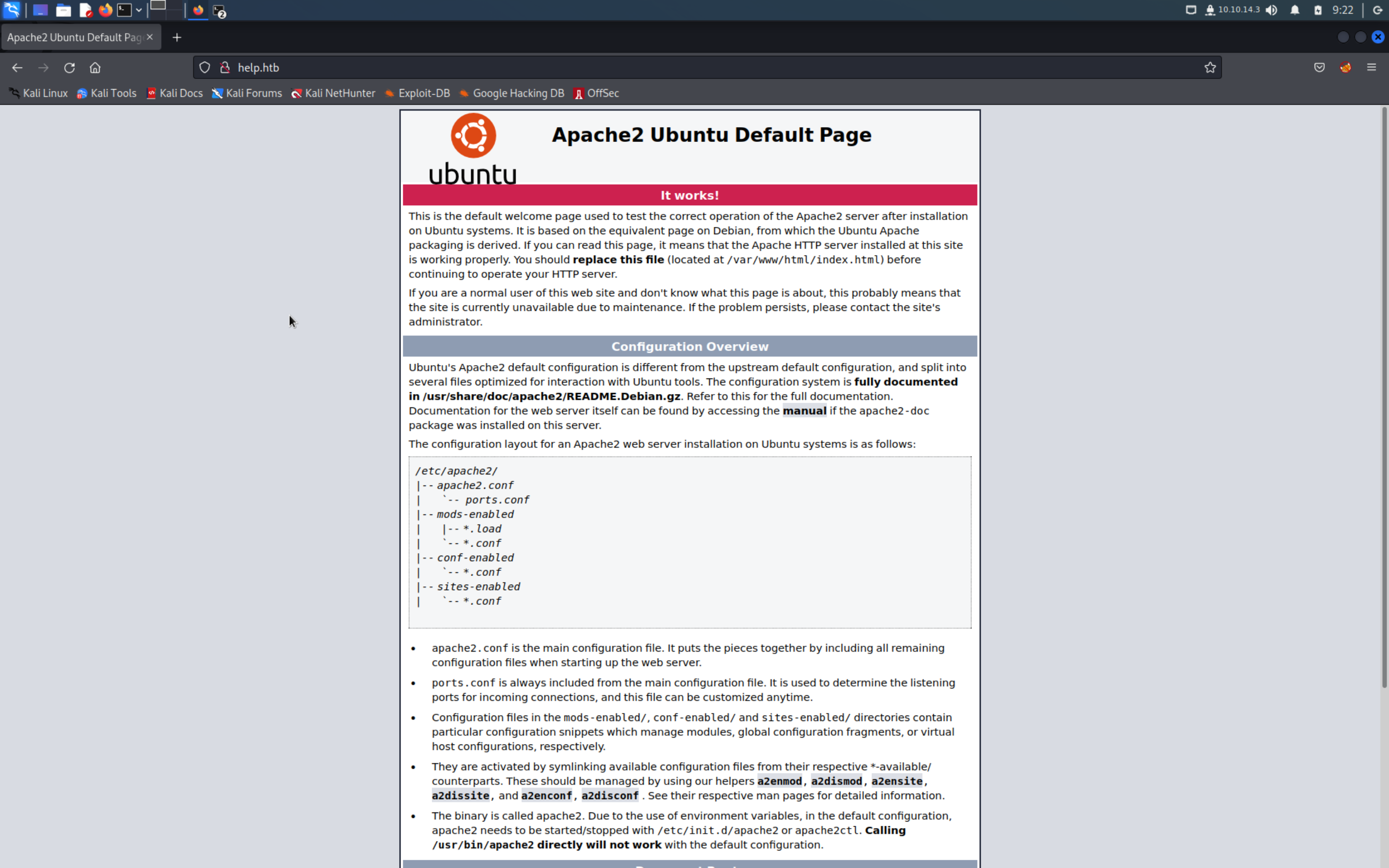Viewport: 1389px width, 868px height.
Task: Click the /etc/apache2/ root path line
Action: [456, 471]
